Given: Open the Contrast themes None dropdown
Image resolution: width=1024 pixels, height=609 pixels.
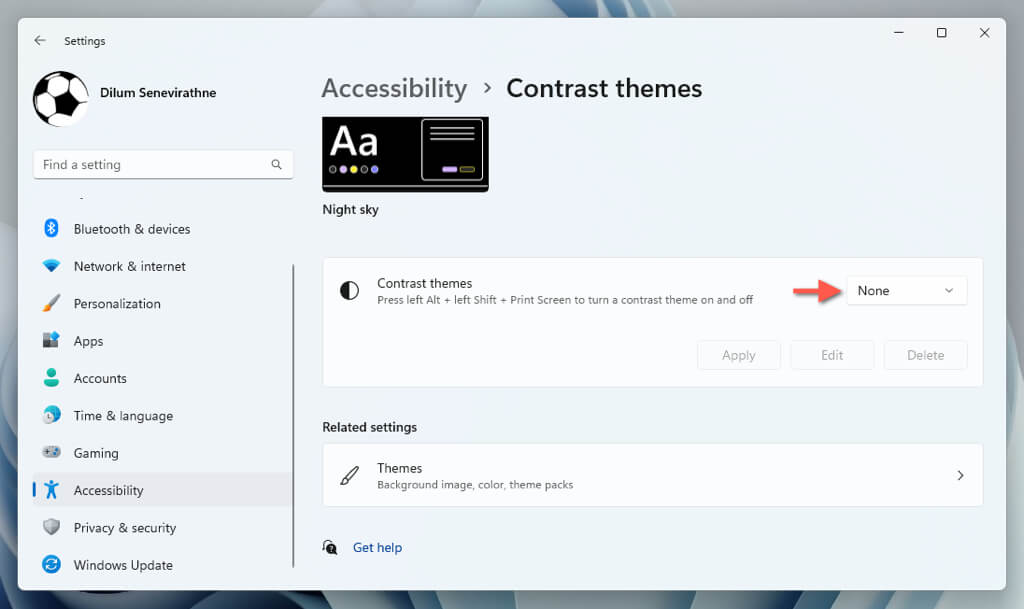Looking at the screenshot, I should coord(906,291).
